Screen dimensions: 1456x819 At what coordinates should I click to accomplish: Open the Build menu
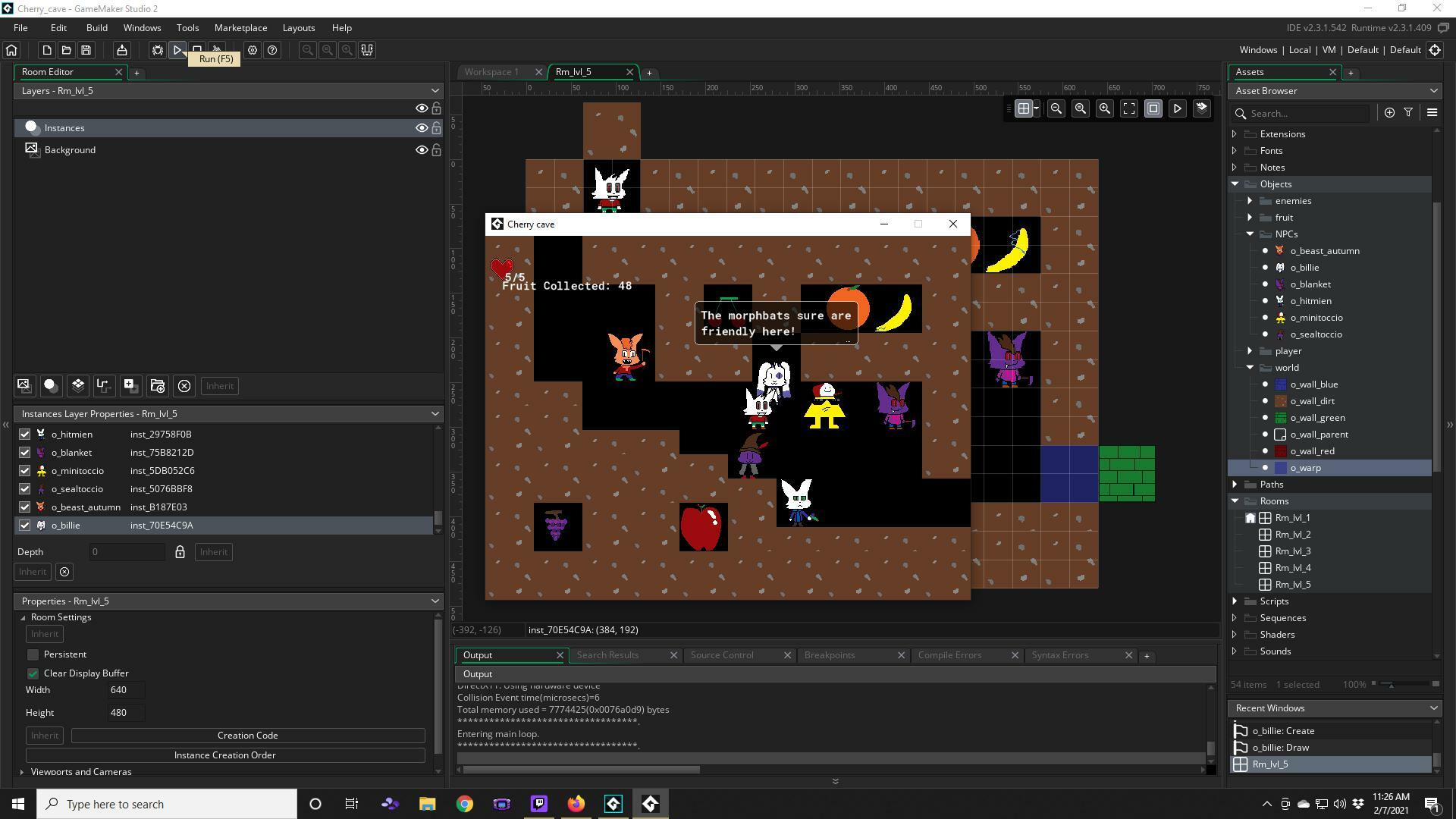[x=96, y=27]
